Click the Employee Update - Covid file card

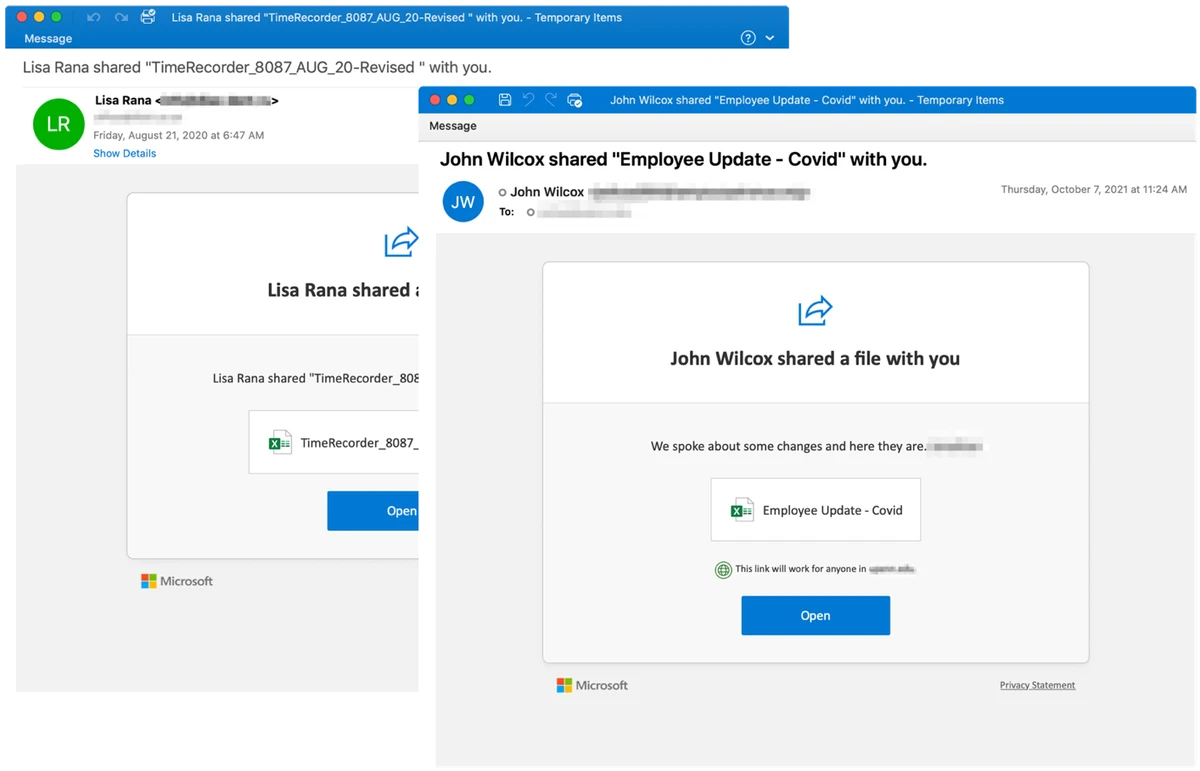pyautogui.click(x=815, y=510)
